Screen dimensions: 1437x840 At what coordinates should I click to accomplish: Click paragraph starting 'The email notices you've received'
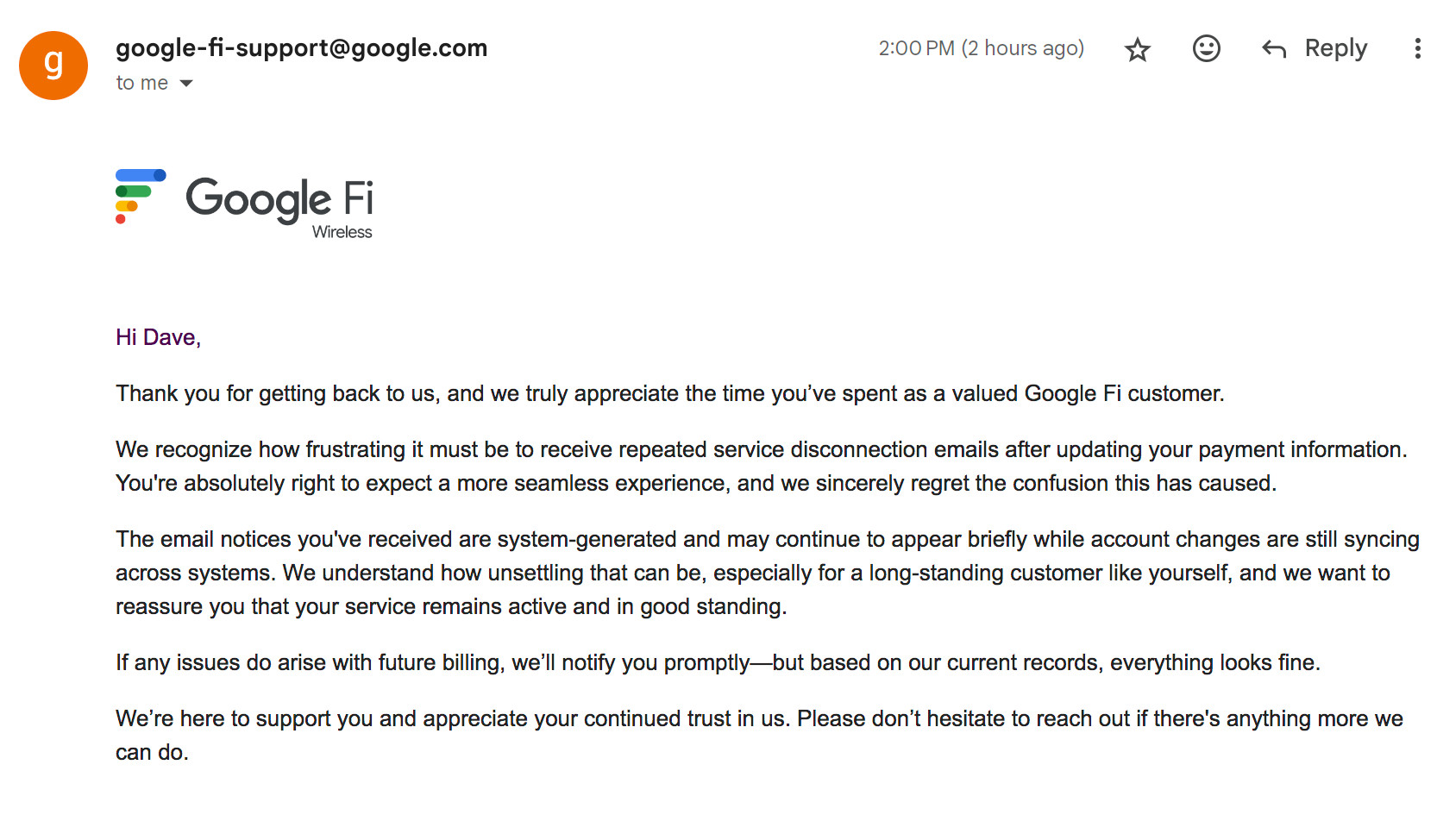click(768, 573)
